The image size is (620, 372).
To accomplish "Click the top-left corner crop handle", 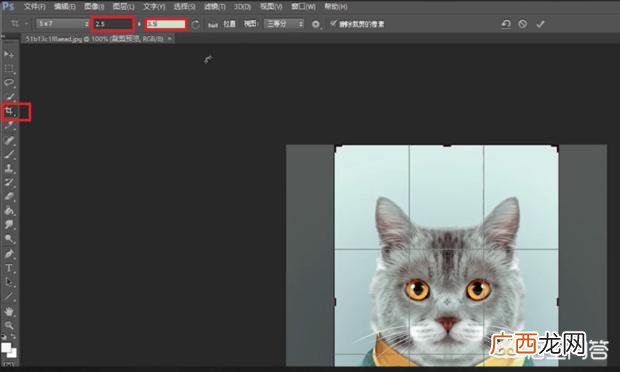I will 338,148.
